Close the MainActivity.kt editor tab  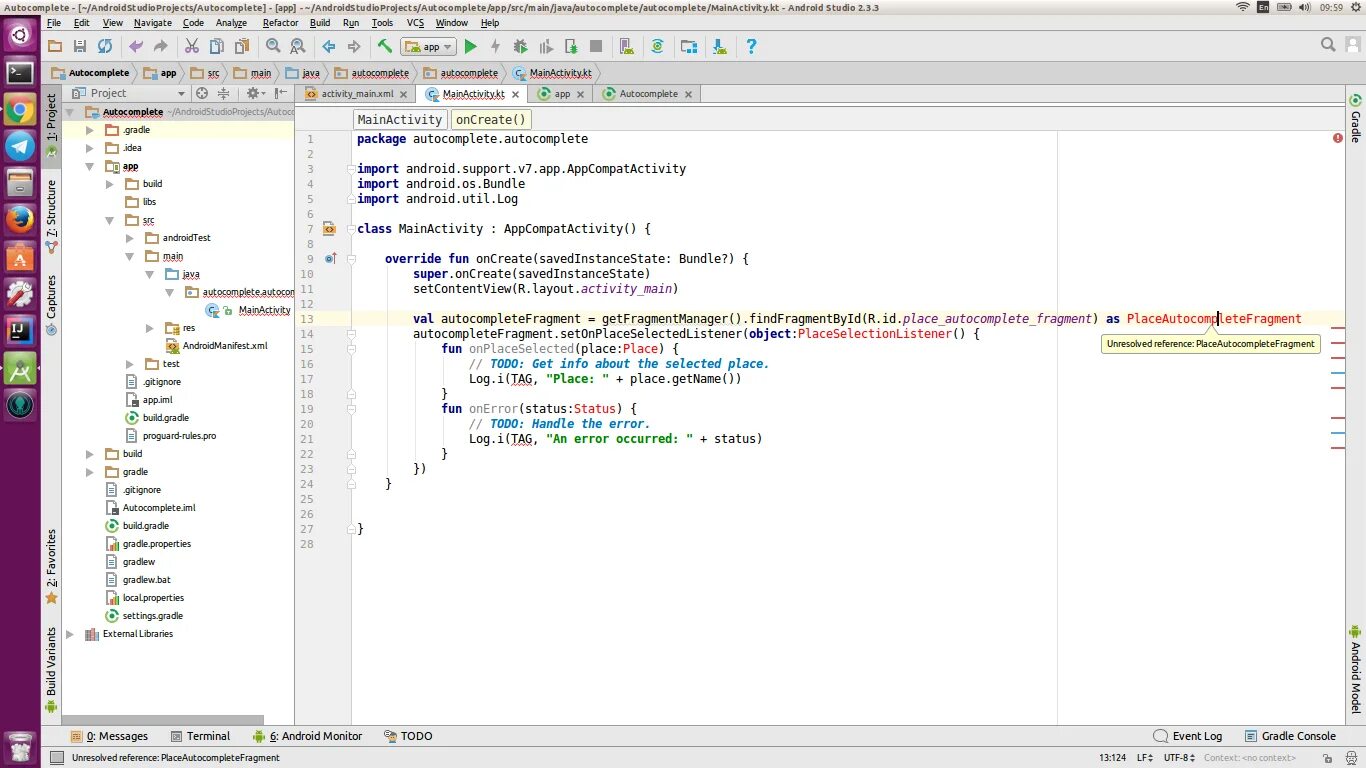pyautogui.click(x=516, y=94)
